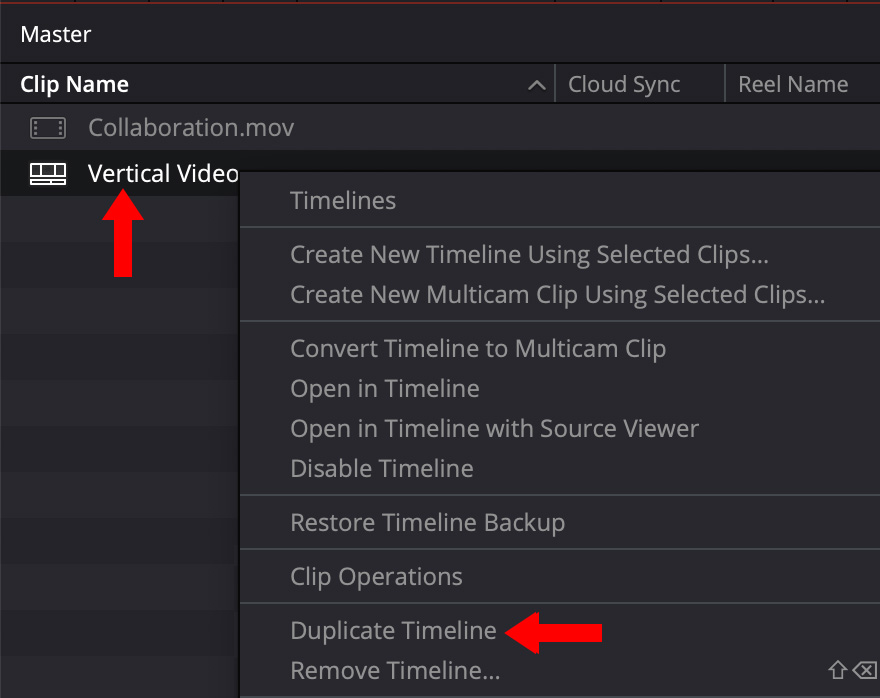This screenshot has width=880, height=698.
Task: Click the sort chevron on Clip Name header
Action: point(537,84)
